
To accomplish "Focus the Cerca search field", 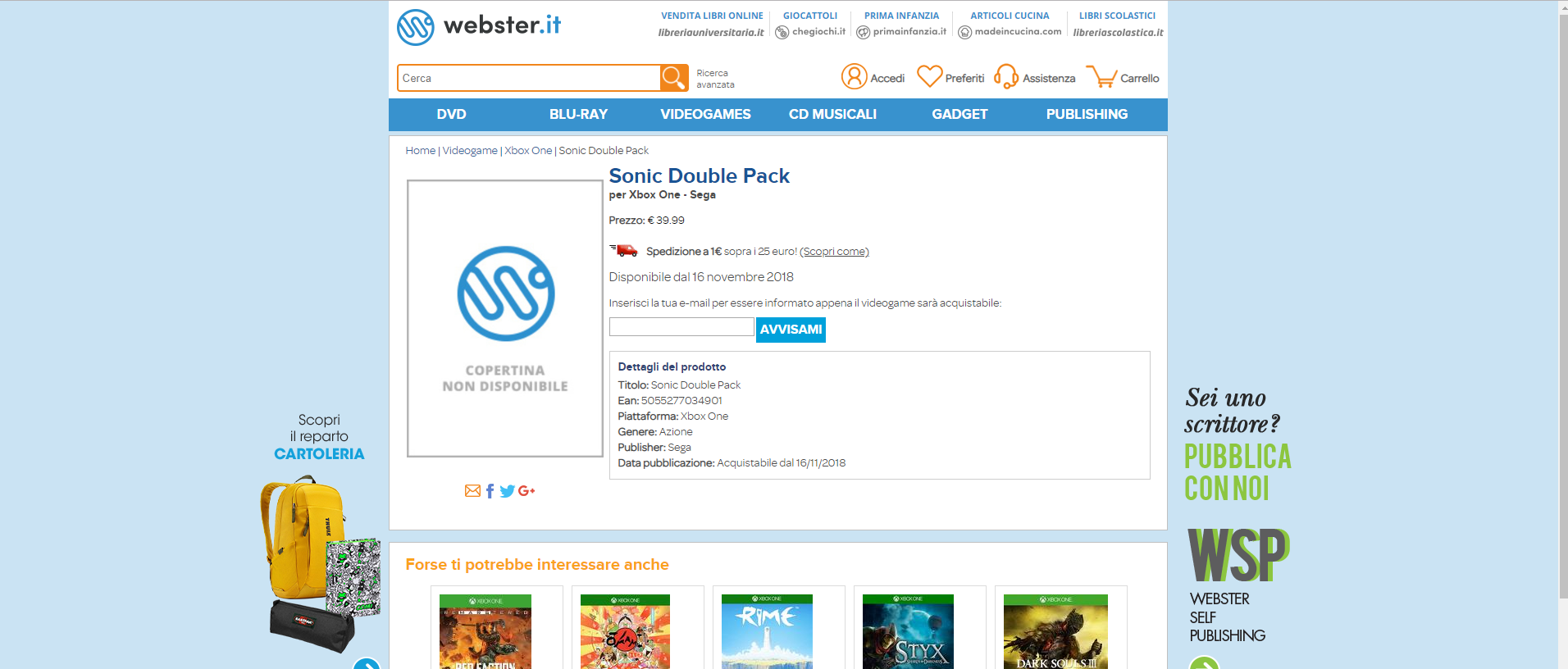I will point(529,78).
